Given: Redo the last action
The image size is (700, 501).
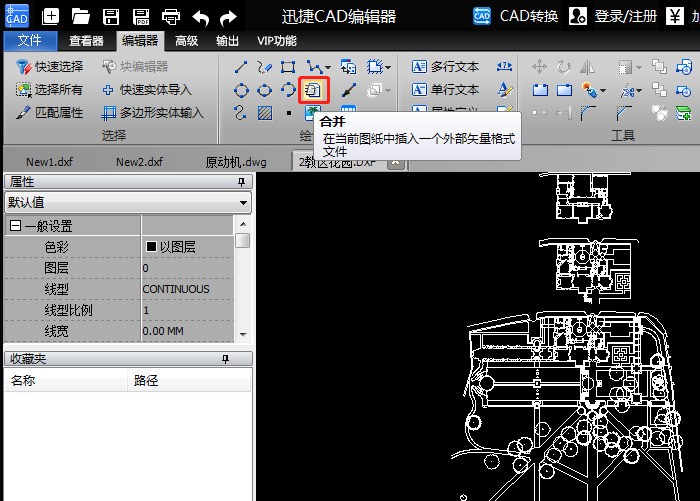Looking at the screenshot, I should click(x=229, y=18).
